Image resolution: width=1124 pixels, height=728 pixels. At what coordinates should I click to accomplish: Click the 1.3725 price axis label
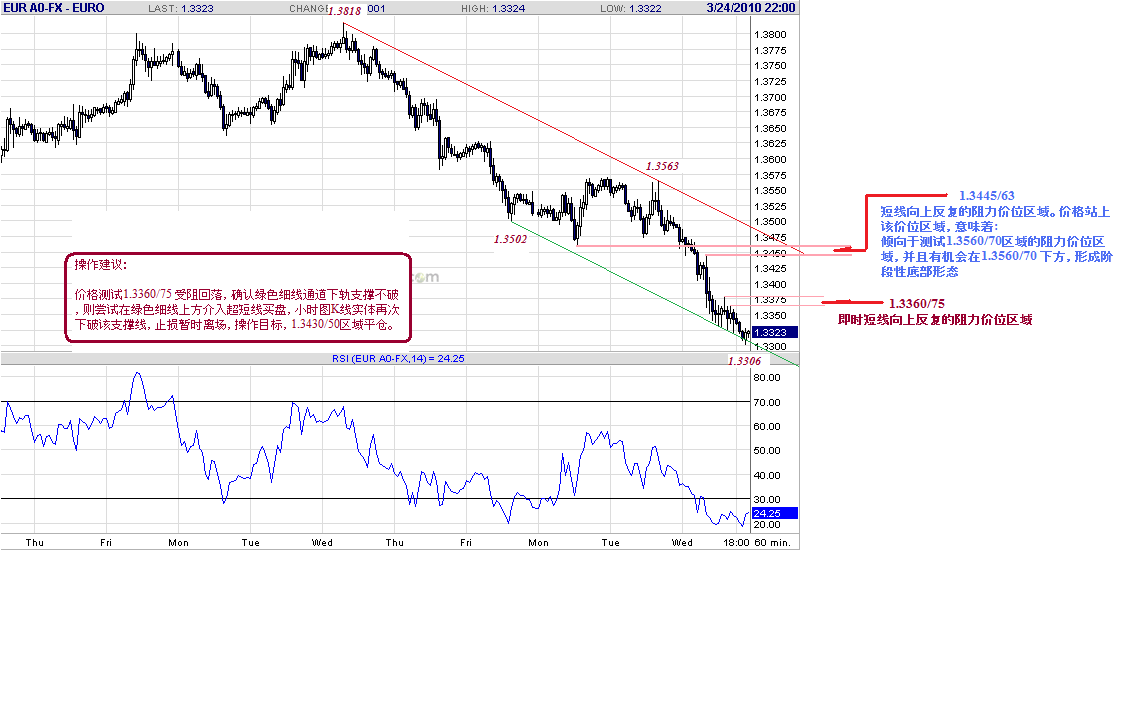(x=770, y=82)
